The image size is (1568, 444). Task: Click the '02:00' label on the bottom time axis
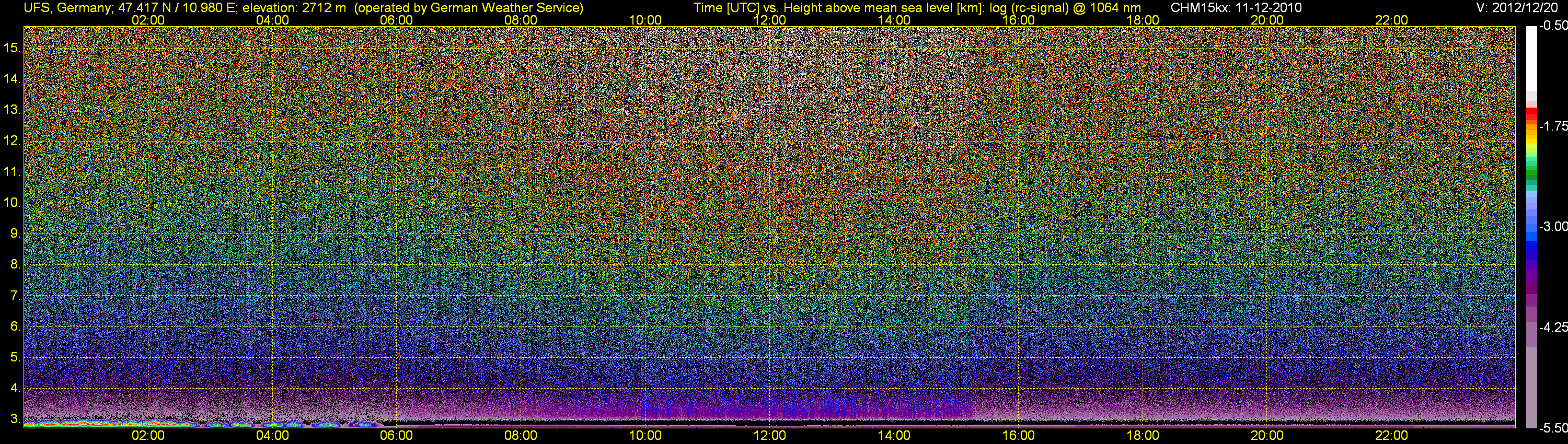(148, 436)
